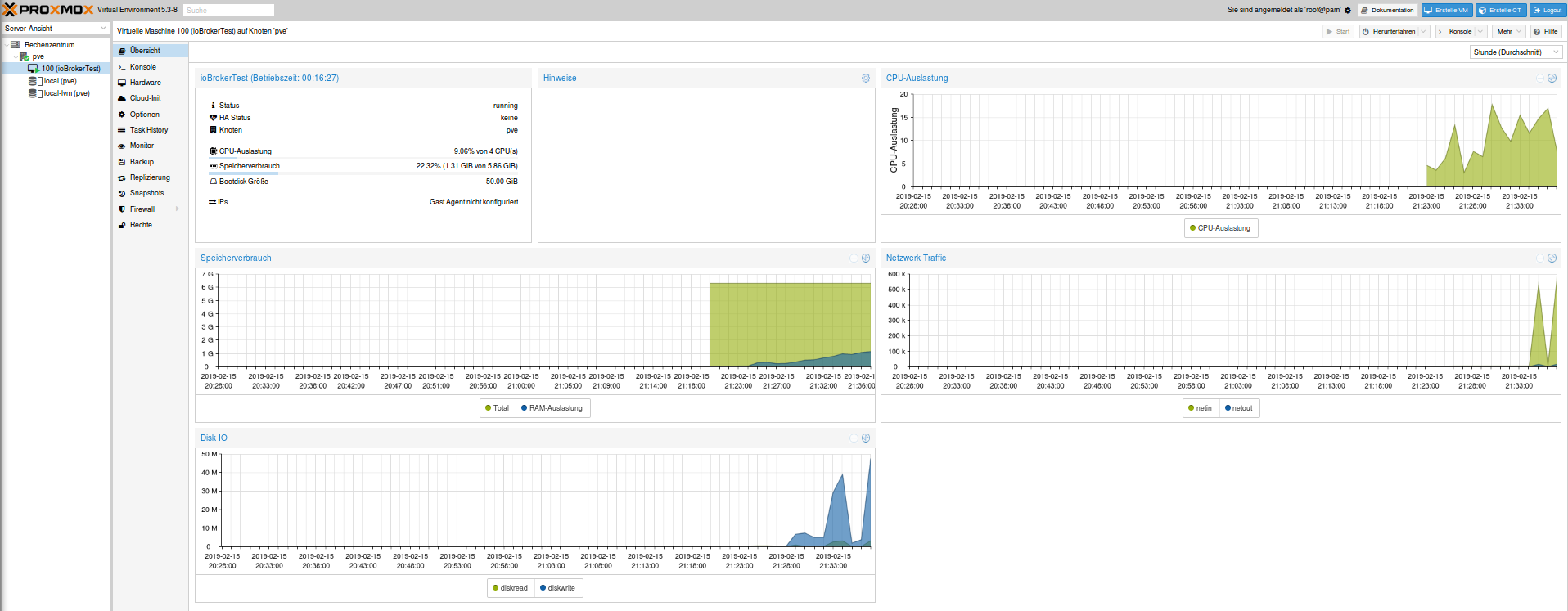Reset zoom on Speicherverbrauch chart

pos(866,258)
